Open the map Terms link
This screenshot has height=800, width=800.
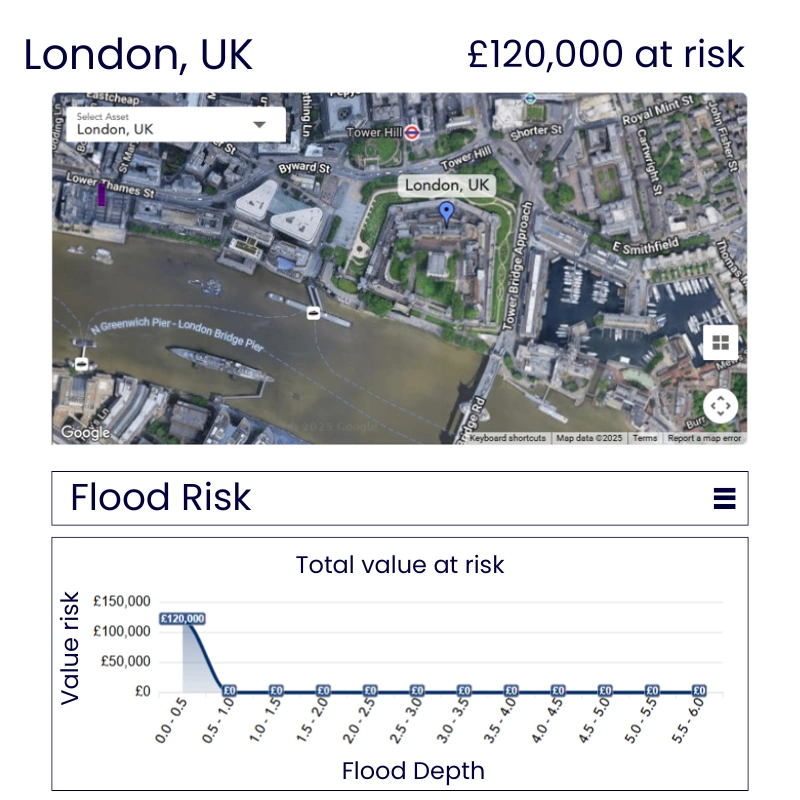point(645,438)
